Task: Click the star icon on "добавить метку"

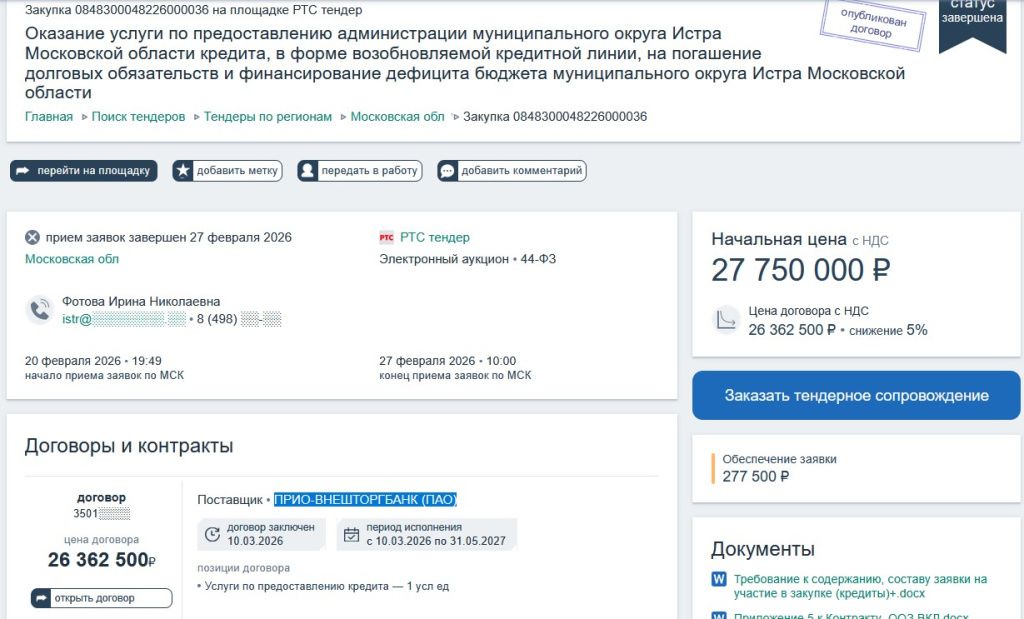Action: (x=182, y=170)
